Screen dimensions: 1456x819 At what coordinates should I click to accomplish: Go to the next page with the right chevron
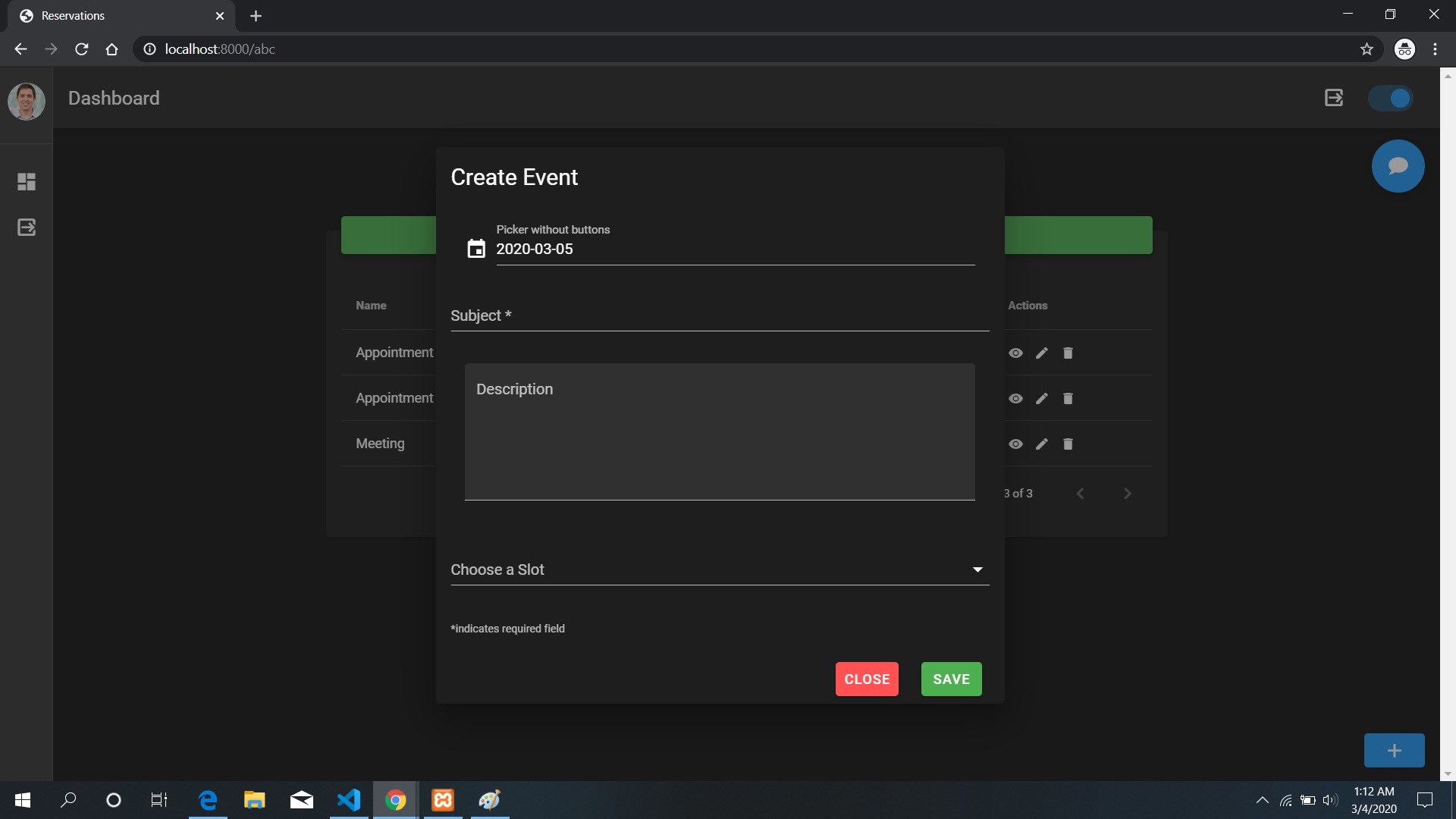tap(1128, 493)
